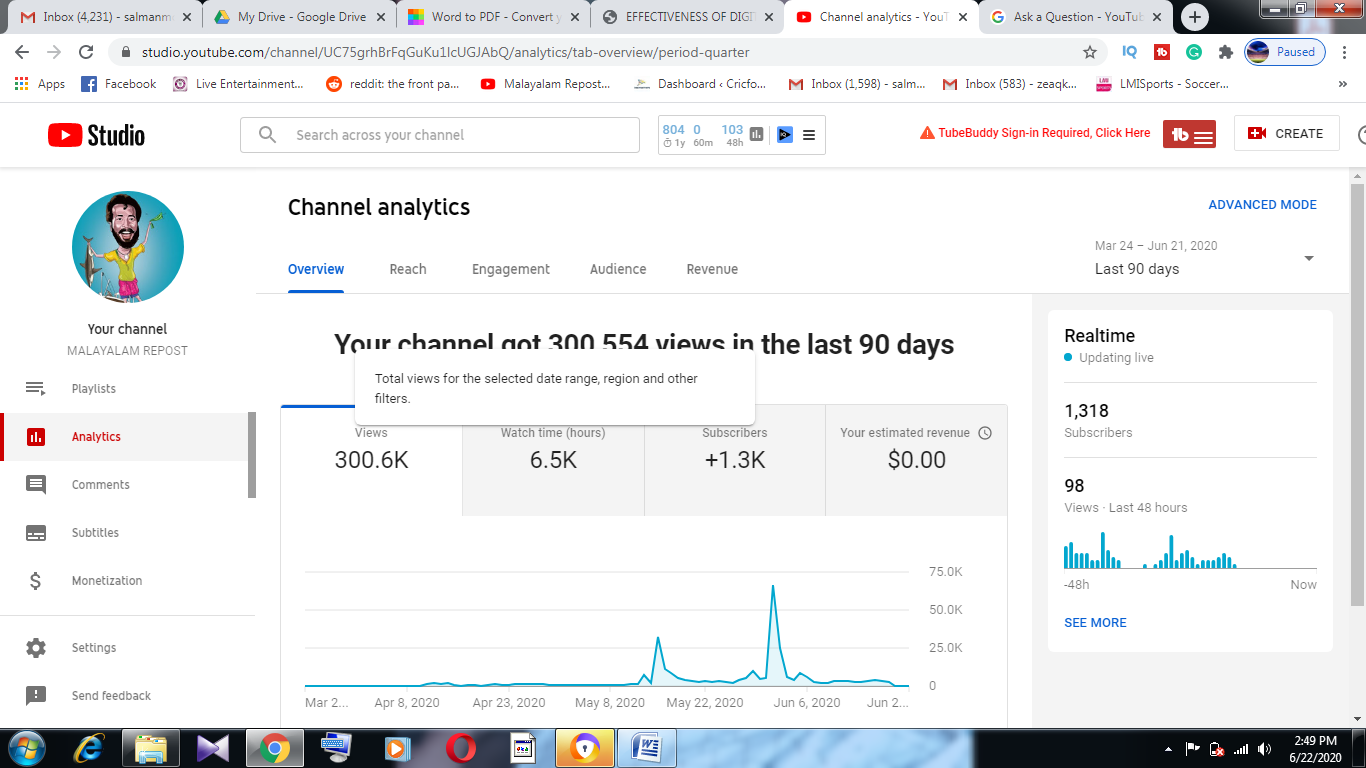Select the Overview tab
1366x768 pixels.
316,269
